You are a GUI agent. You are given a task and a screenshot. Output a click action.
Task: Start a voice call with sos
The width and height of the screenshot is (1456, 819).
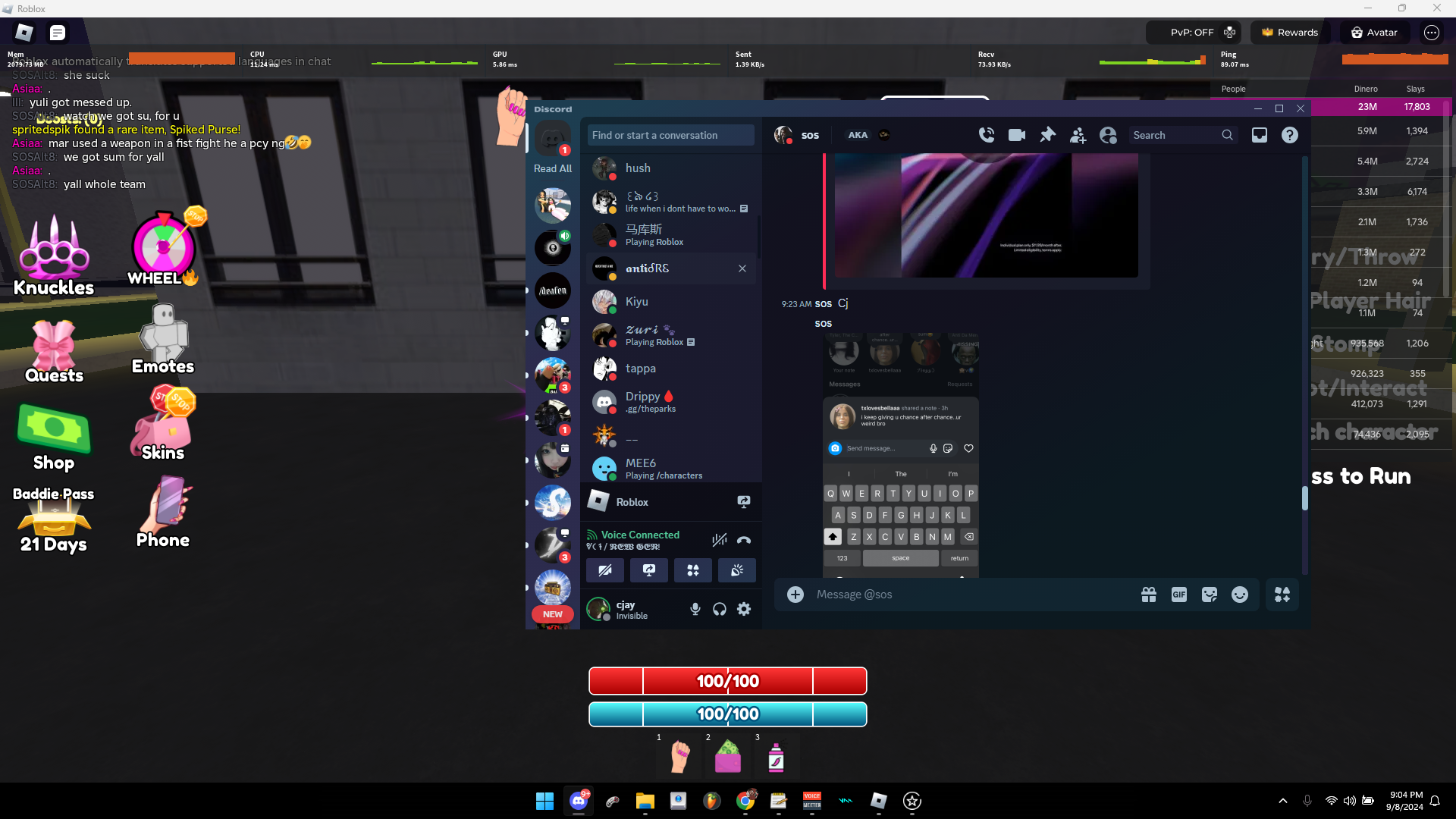(987, 135)
